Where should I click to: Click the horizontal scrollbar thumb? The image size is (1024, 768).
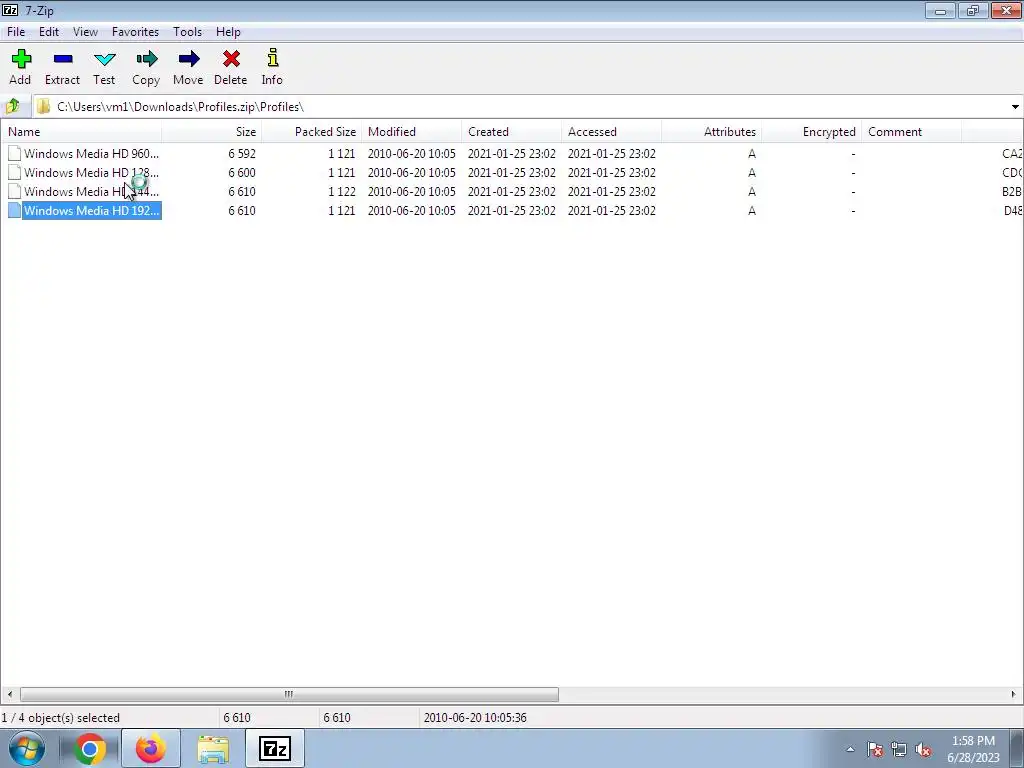click(x=289, y=694)
